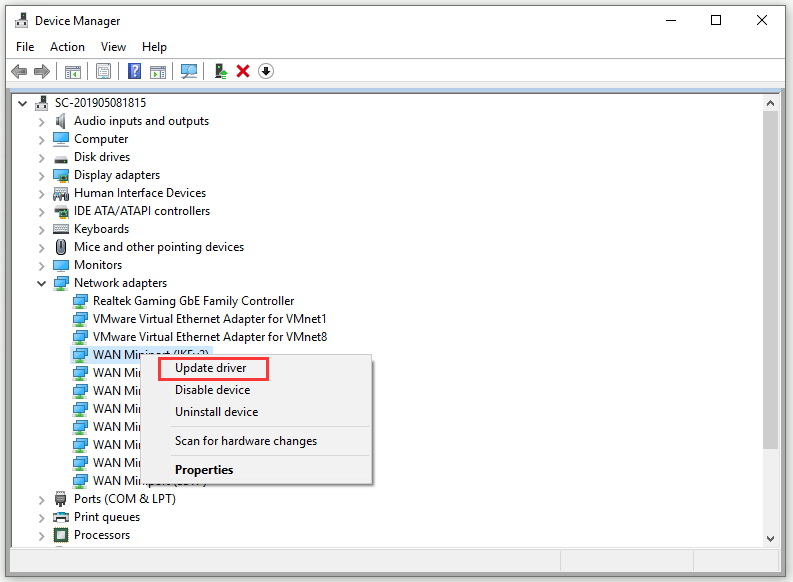
Task: Click the red X Uninstall device icon
Action: click(x=243, y=71)
